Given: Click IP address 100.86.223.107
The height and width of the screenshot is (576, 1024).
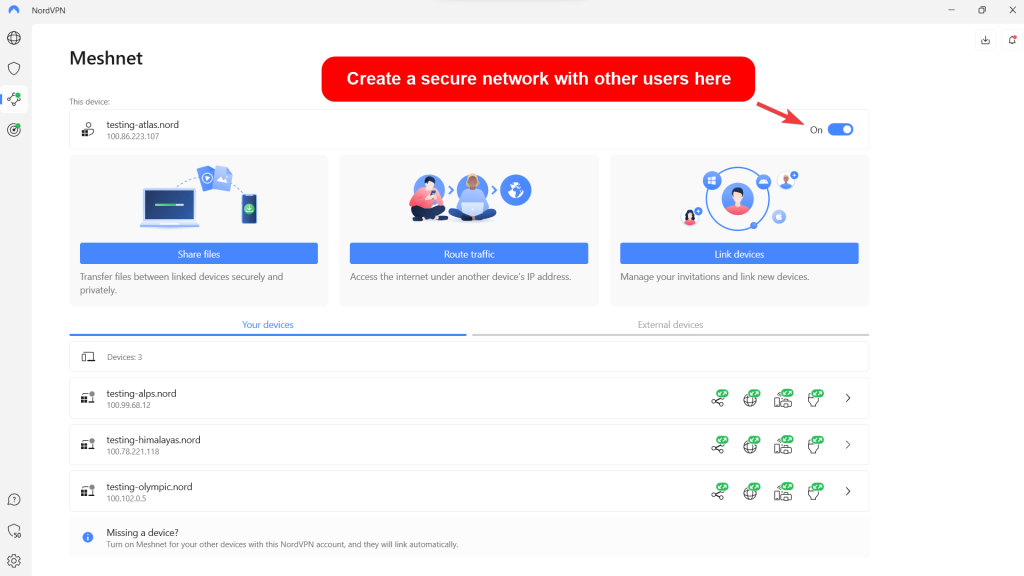Looking at the screenshot, I should [x=133, y=136].
